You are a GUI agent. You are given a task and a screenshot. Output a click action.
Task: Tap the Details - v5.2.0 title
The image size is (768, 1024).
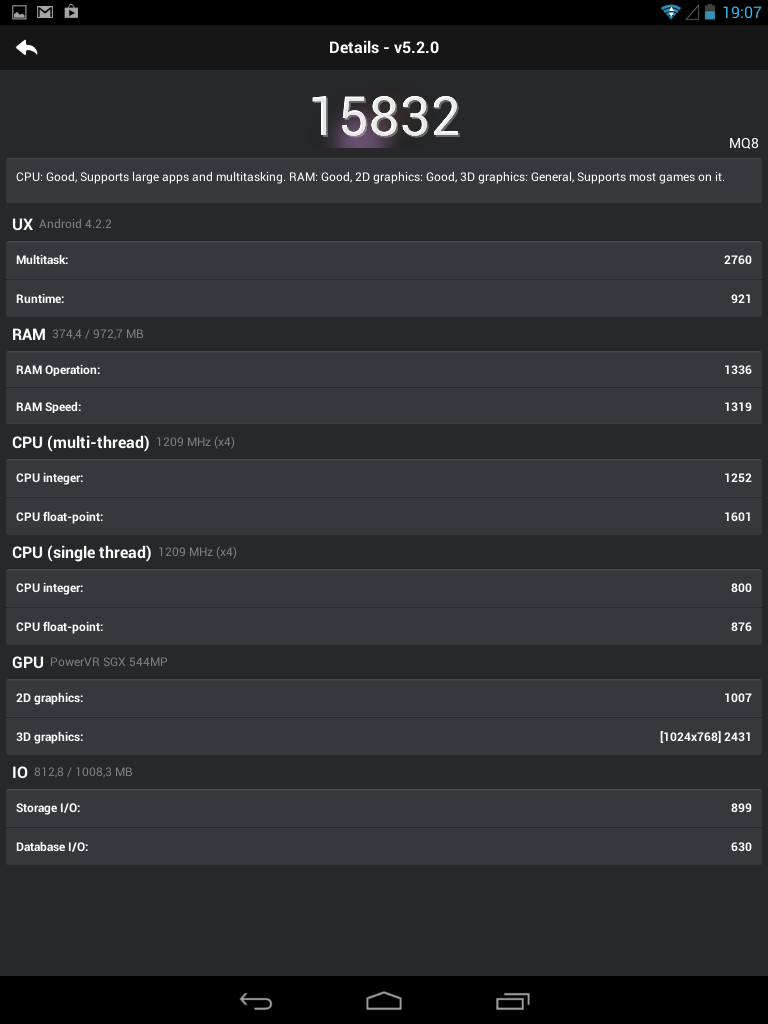coord(384,47)
